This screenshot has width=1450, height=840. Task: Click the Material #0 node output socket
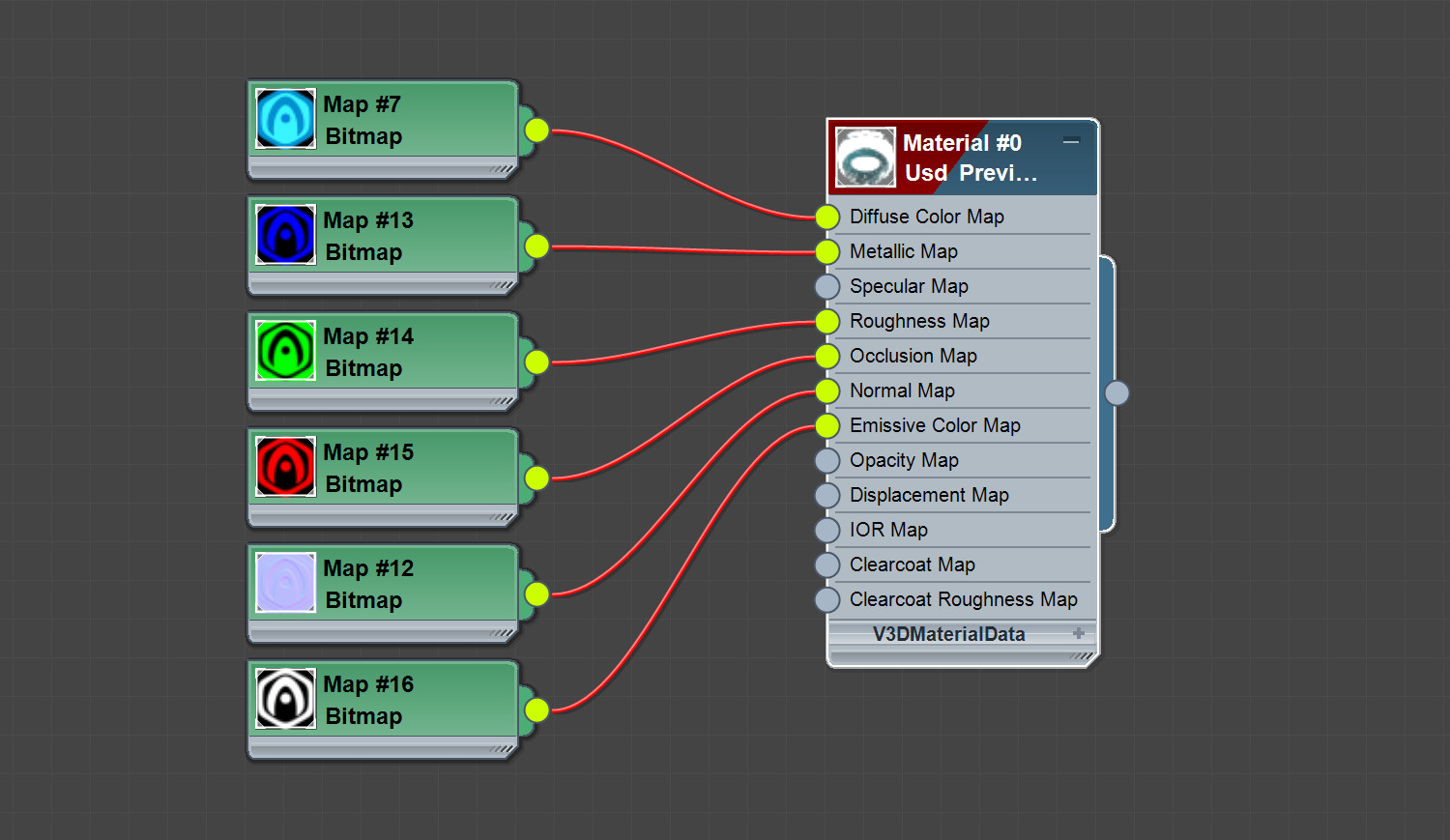pos(1116,393)
